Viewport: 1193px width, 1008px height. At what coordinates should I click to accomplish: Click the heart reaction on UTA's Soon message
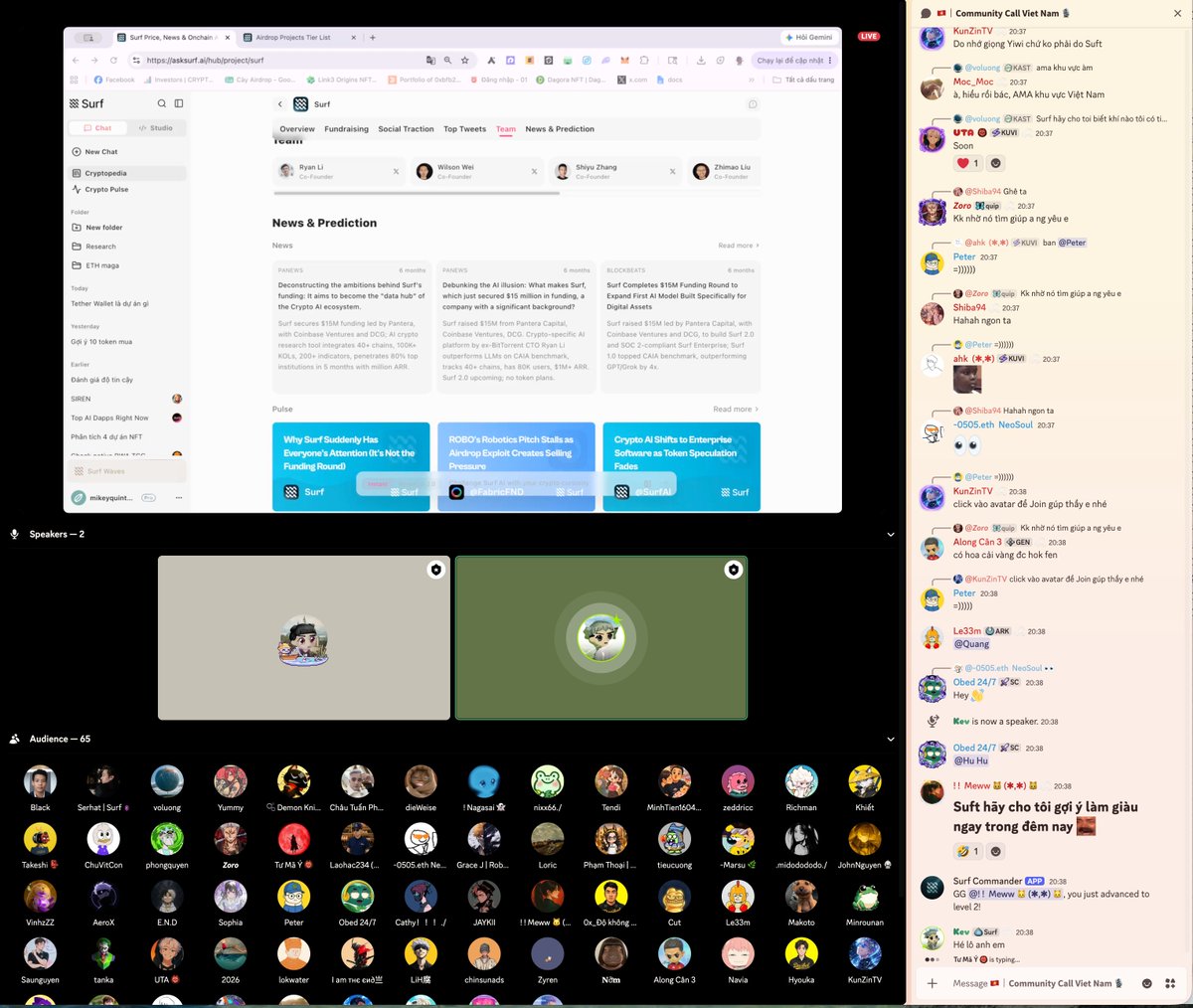coord(967,163)
